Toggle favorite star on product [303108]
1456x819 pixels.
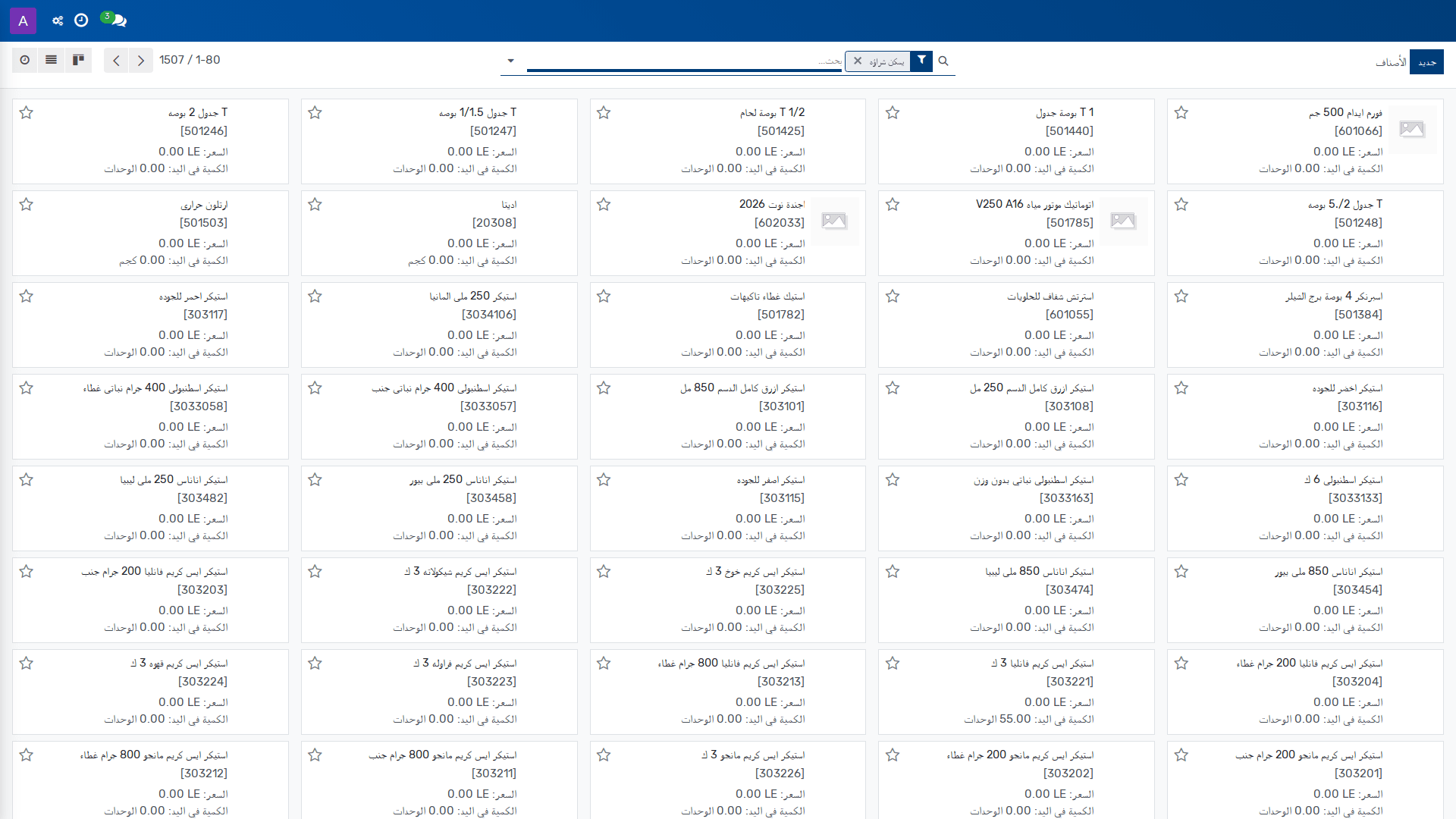point(893,388)
